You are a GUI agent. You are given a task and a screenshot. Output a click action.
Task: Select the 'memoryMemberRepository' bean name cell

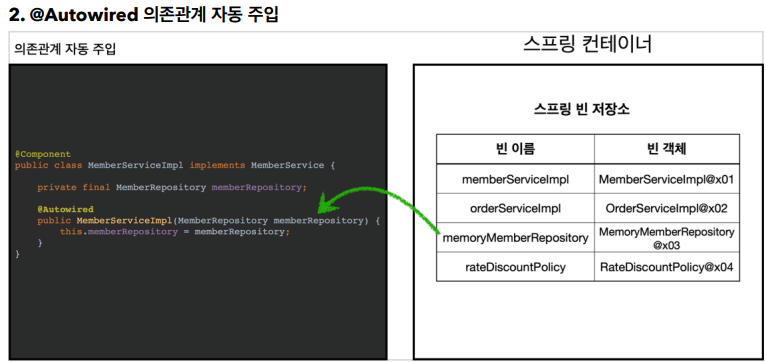[515, 238]
